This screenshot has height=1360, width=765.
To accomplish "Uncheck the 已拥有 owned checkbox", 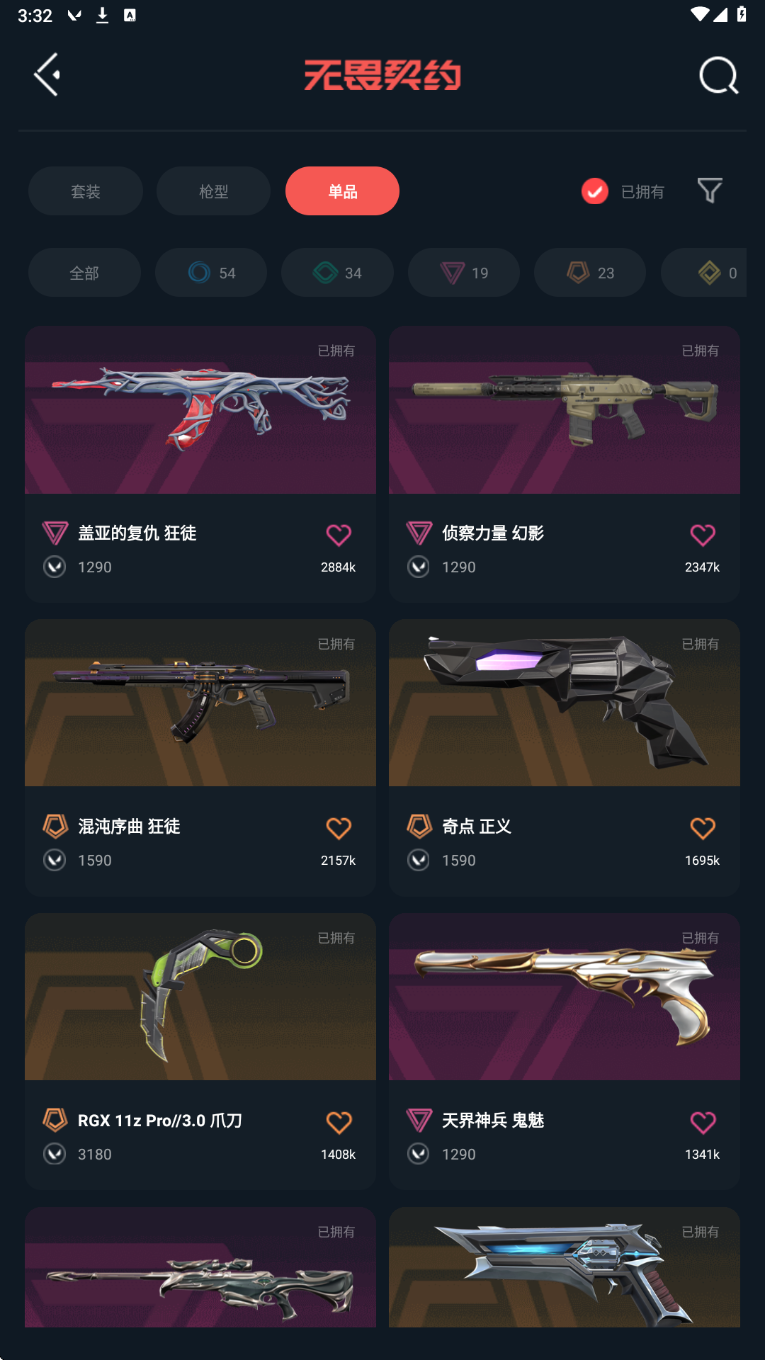I will click(x=595, y=191).
